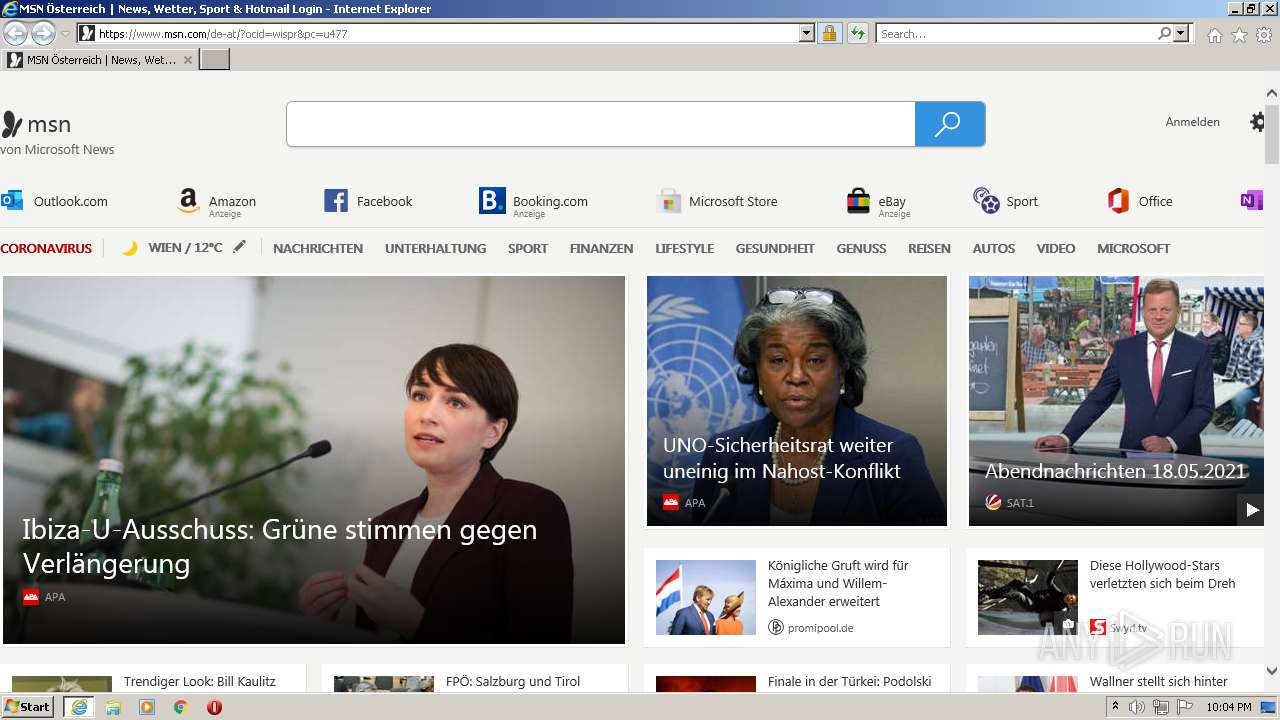Open the Booking.com shortcut
Viewport: 1280px width, 720px height.
(x=533, y=202)
